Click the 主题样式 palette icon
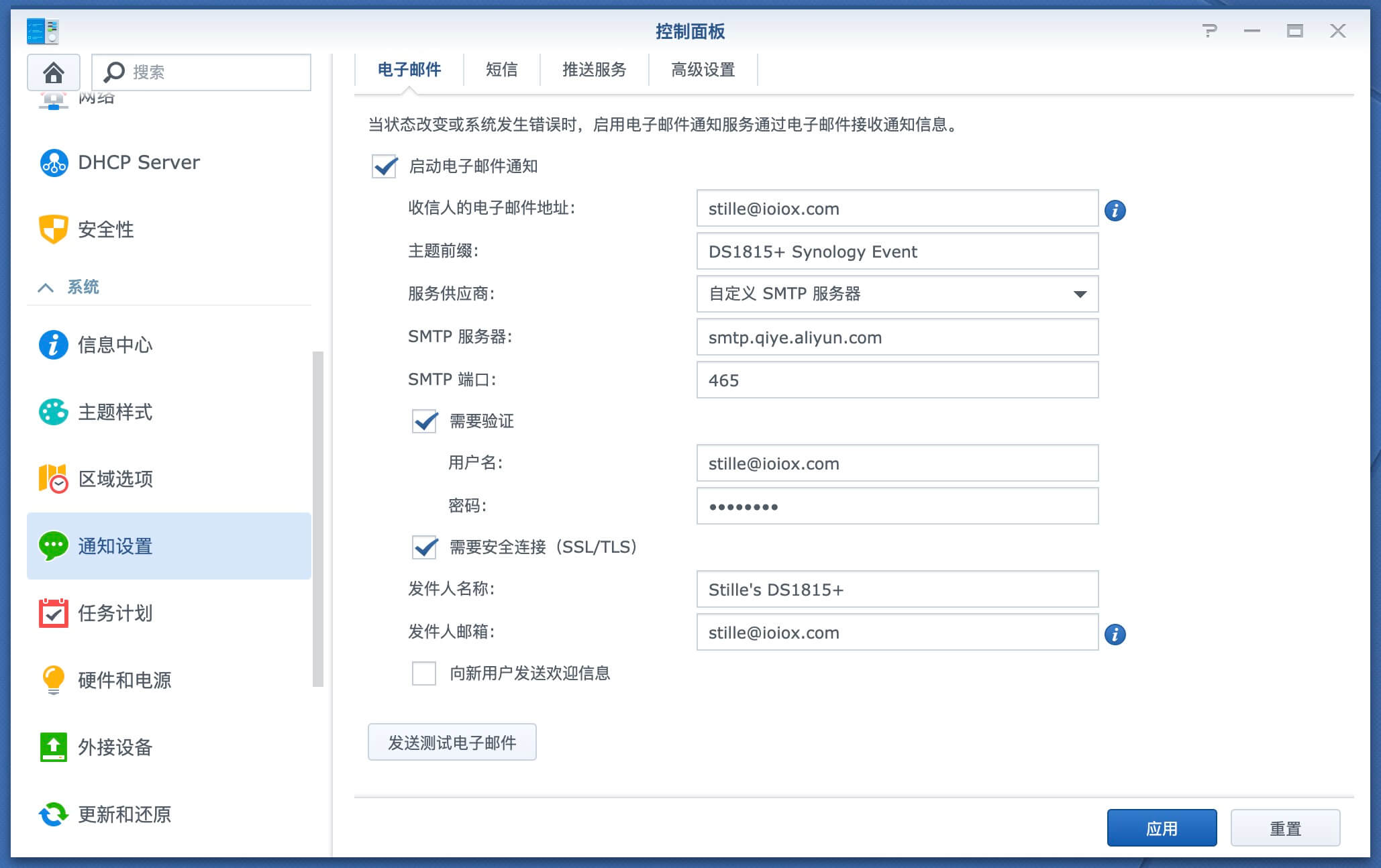The height and width of the screenshot is (868, 1381). [53, 412]
